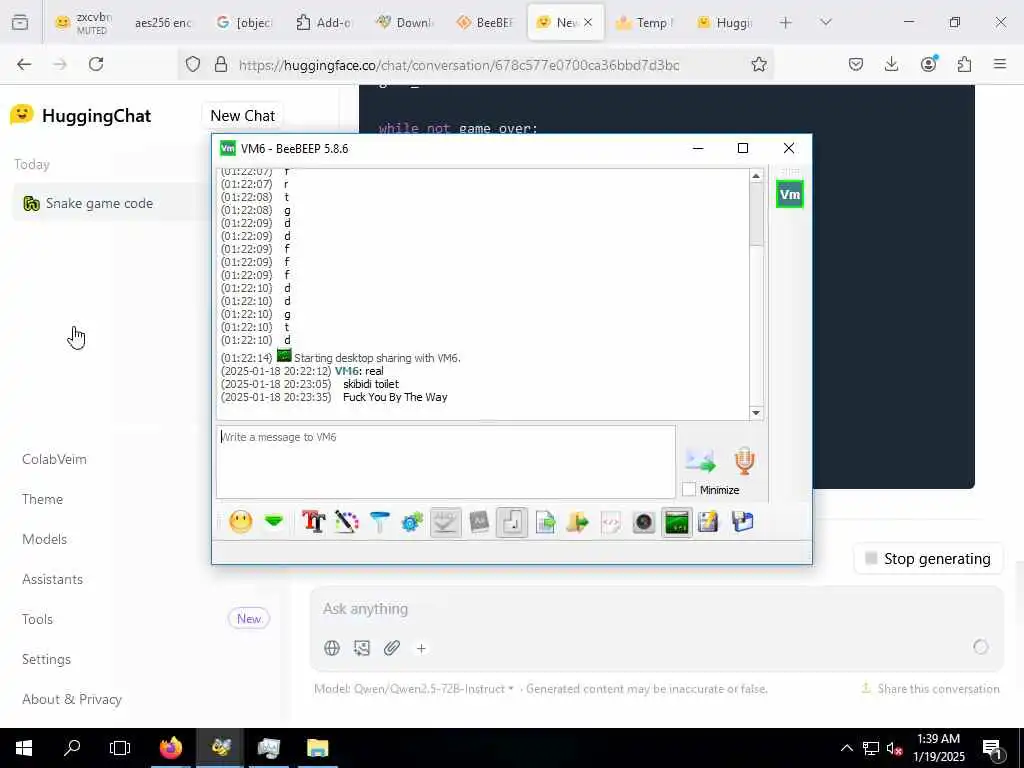Toggle the gray 'Aa' button in BeeBEEP toolbar

[x=479, y=522]
